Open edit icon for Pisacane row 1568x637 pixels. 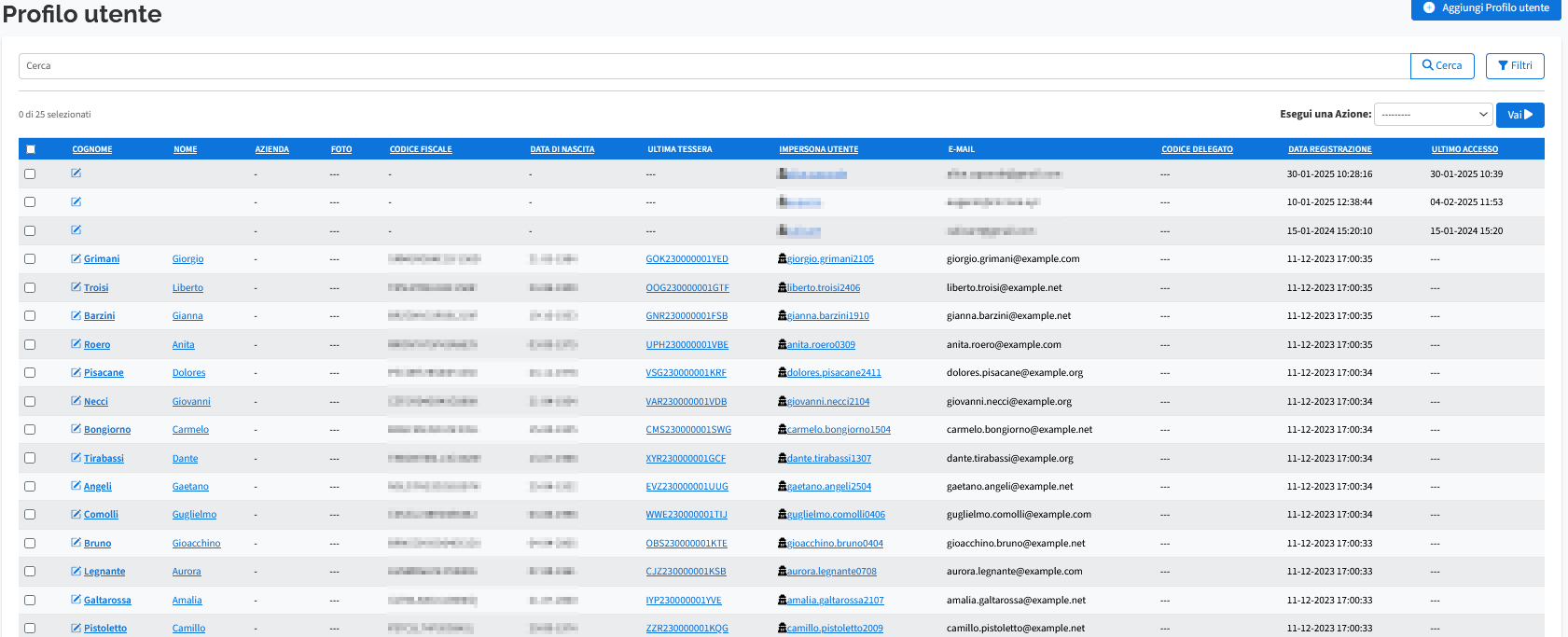coord(76,372)
